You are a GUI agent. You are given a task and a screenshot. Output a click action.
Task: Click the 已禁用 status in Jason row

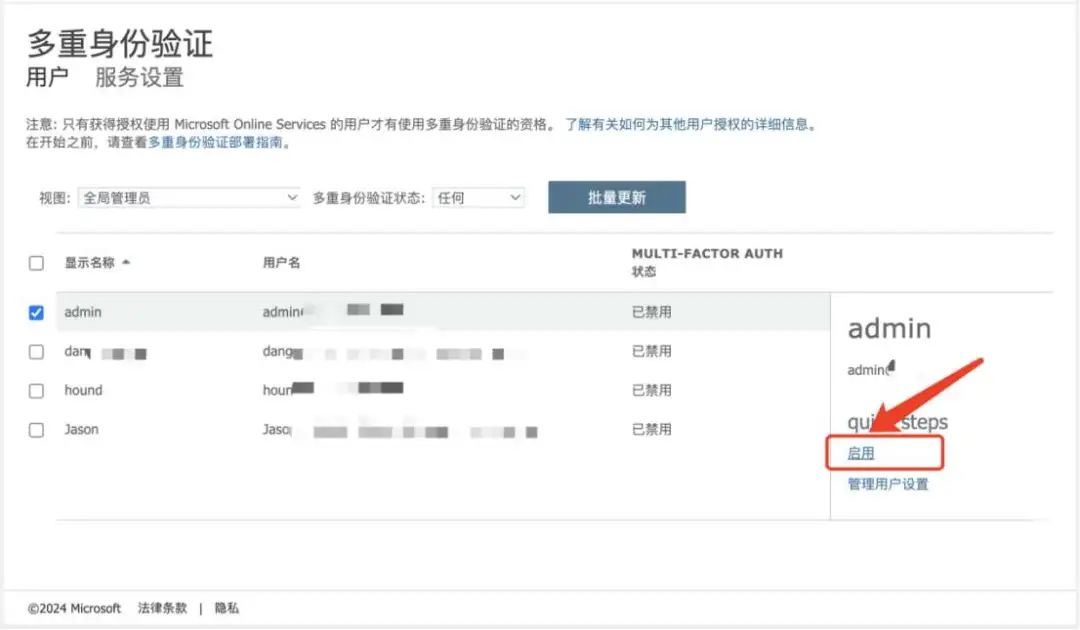(x=652, y=430)
